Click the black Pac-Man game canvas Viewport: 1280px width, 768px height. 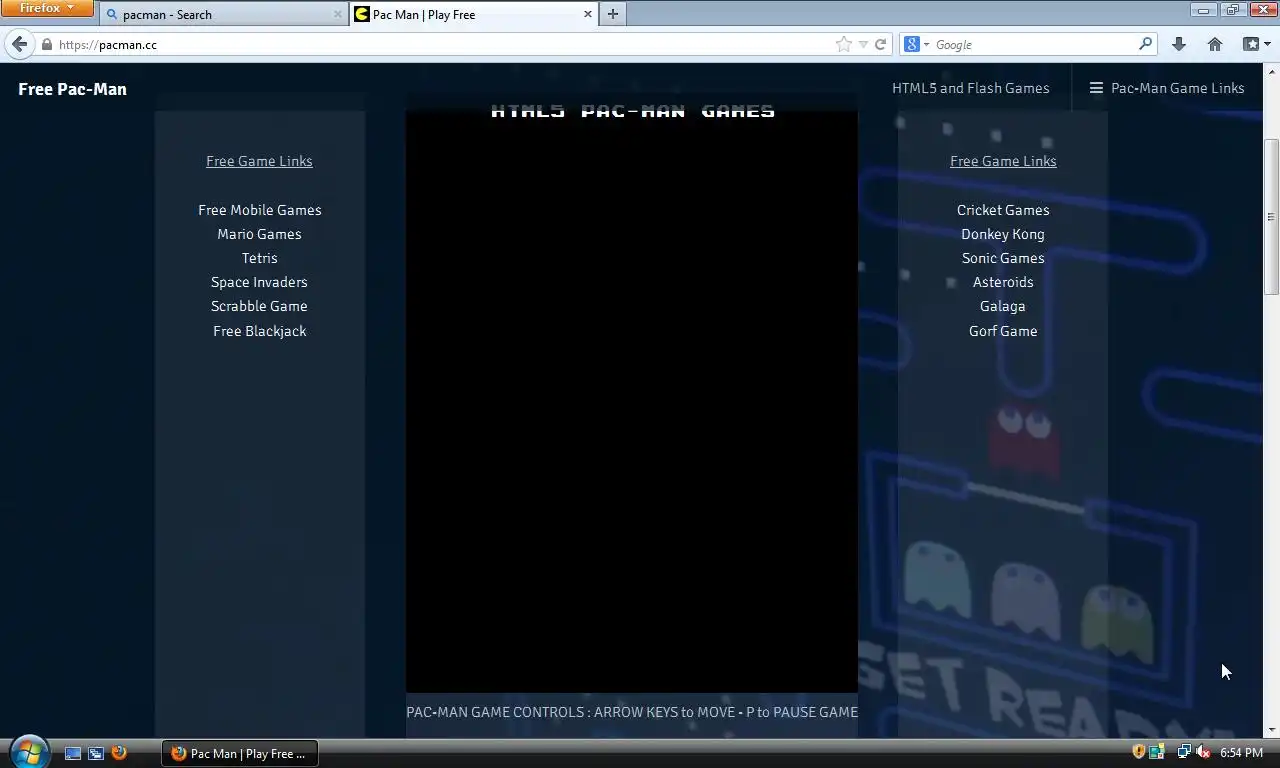[x=632, y=408]
